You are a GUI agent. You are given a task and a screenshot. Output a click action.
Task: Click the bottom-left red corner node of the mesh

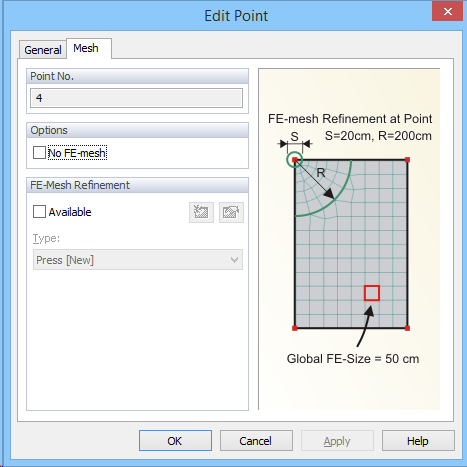click(x=295, y=328)
